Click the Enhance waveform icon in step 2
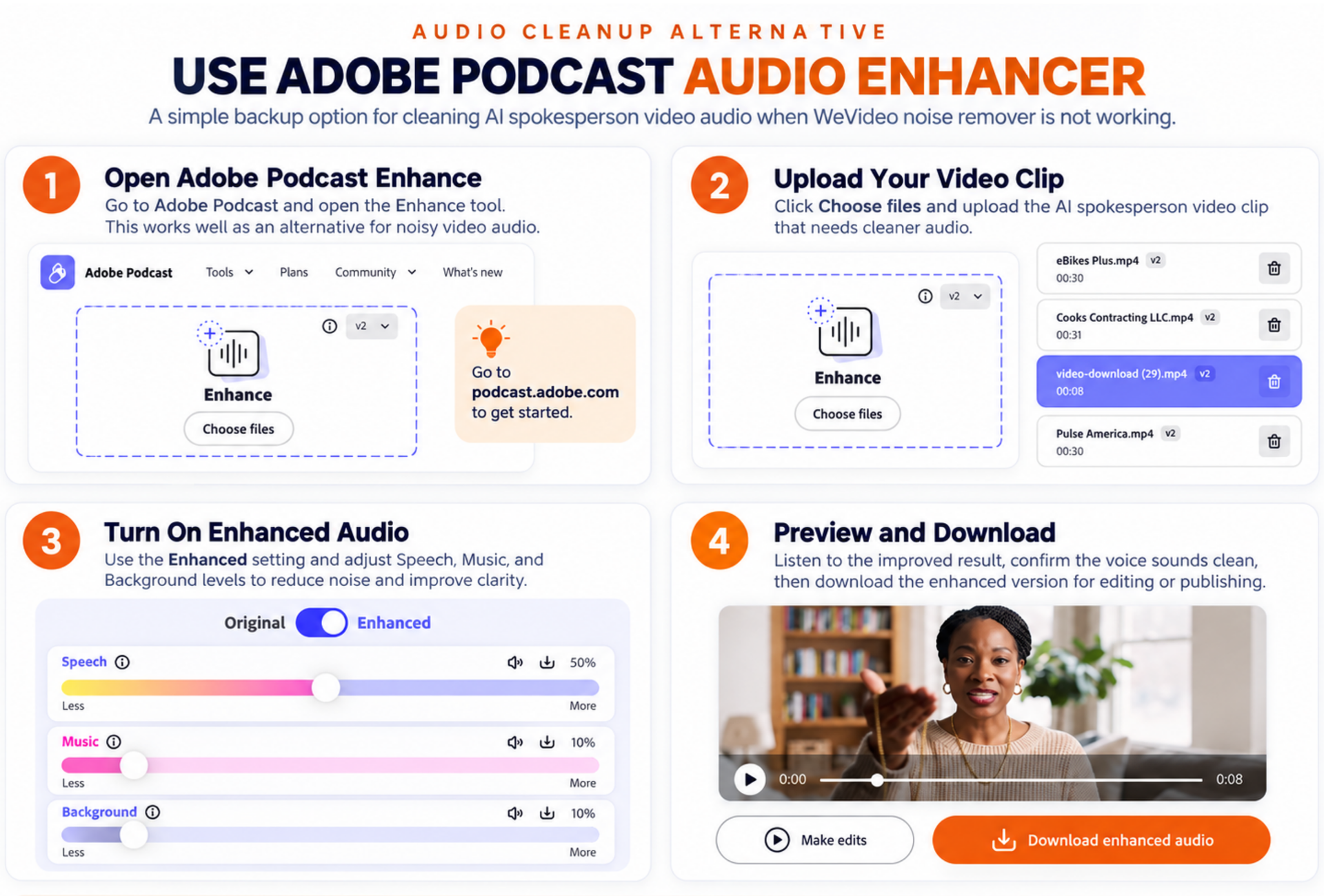The image size is (1324, 896). [844, 329]
